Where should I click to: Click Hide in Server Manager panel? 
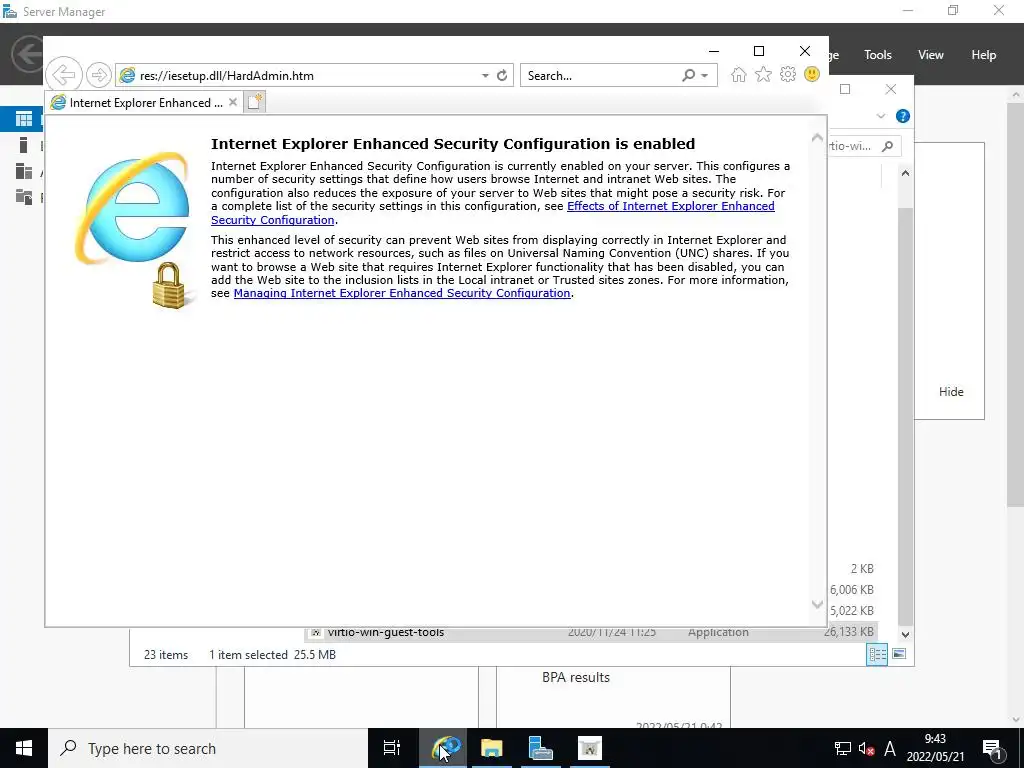pyautogui.click(x=951, y=392)
